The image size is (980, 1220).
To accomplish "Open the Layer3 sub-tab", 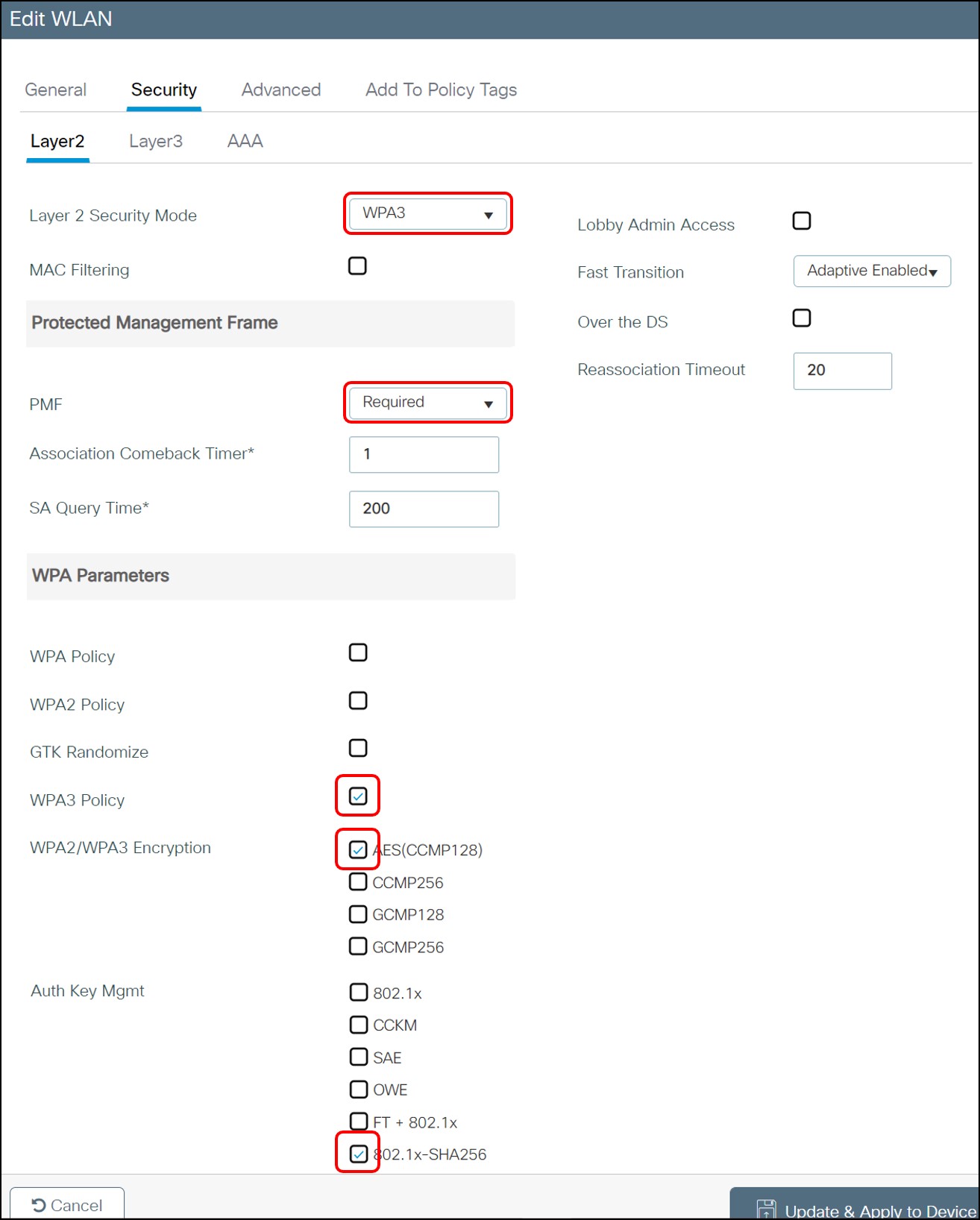I will [156, 141].
